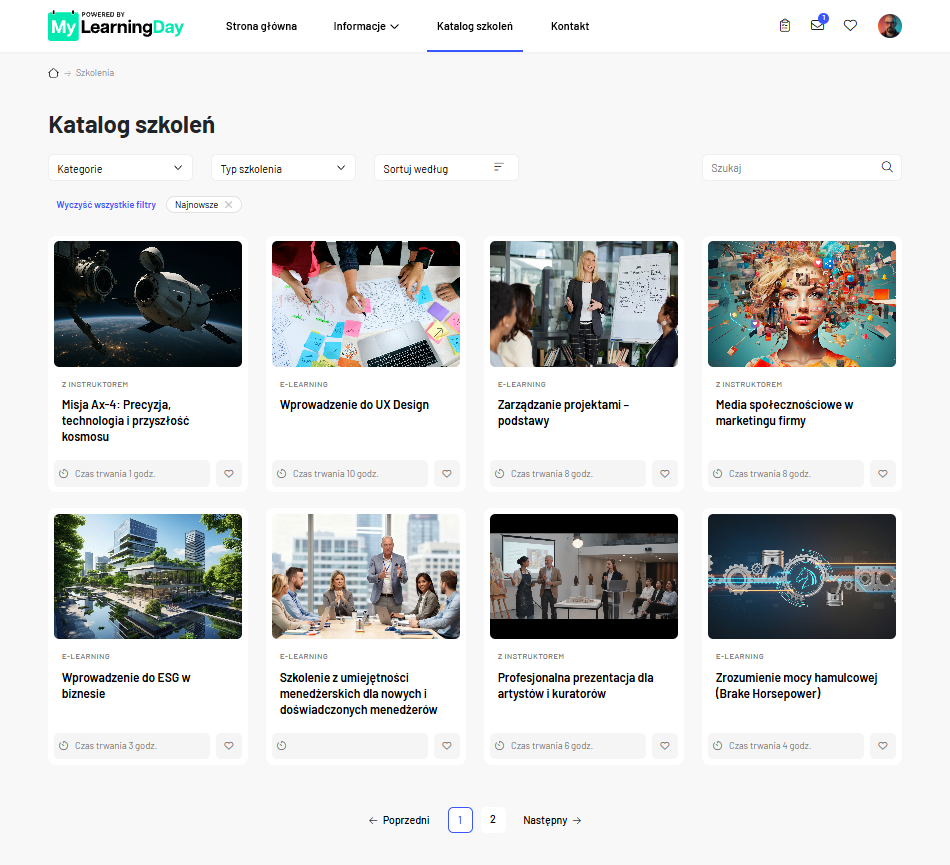
Task: Open the ESG green city thumbnail
Action: pyautogui.click(x=148, y=576)
